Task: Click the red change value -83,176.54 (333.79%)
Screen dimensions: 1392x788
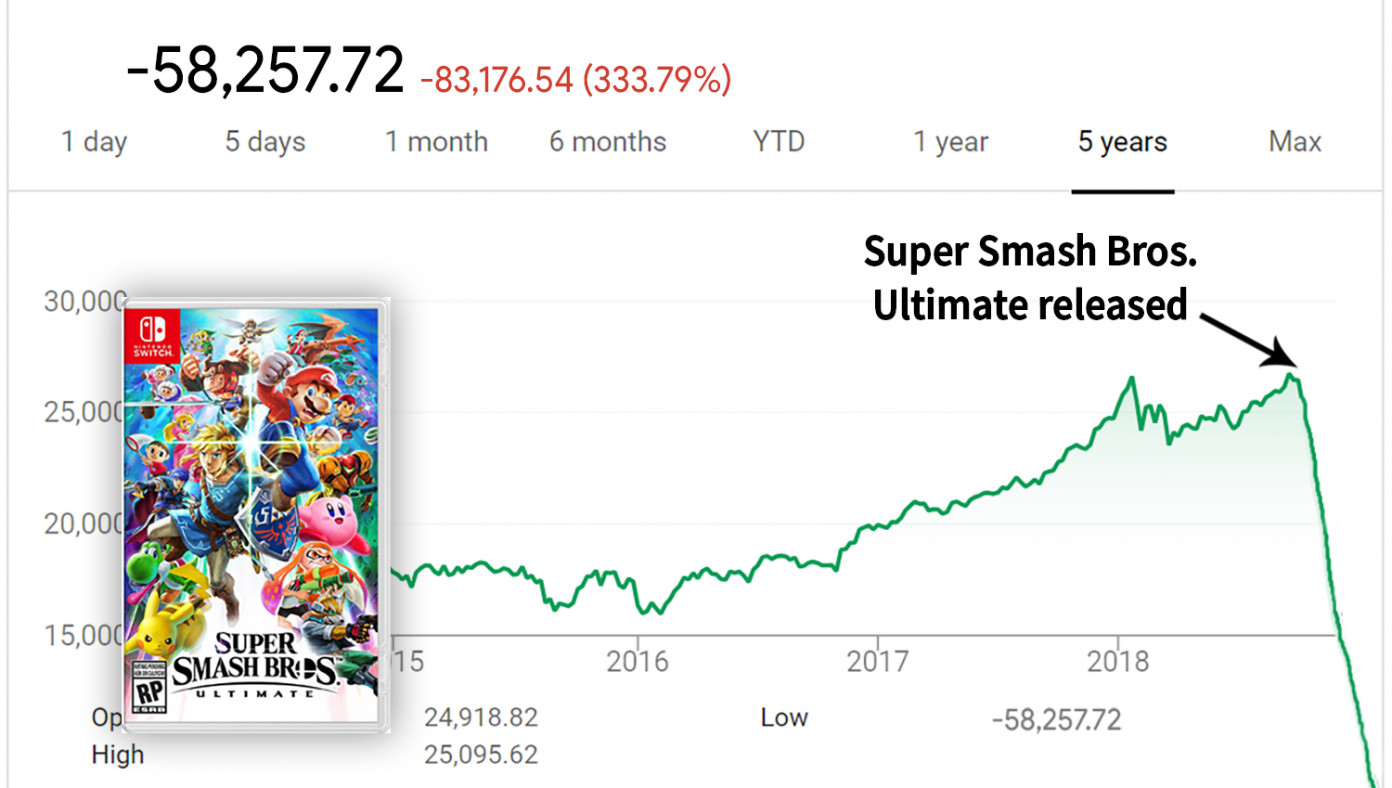Action: [576, 79]
